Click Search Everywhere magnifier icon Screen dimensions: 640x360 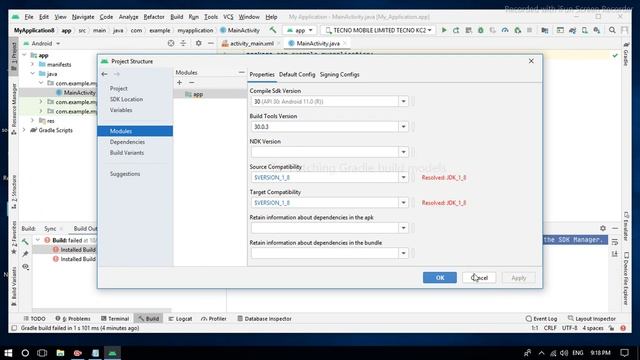612,30
